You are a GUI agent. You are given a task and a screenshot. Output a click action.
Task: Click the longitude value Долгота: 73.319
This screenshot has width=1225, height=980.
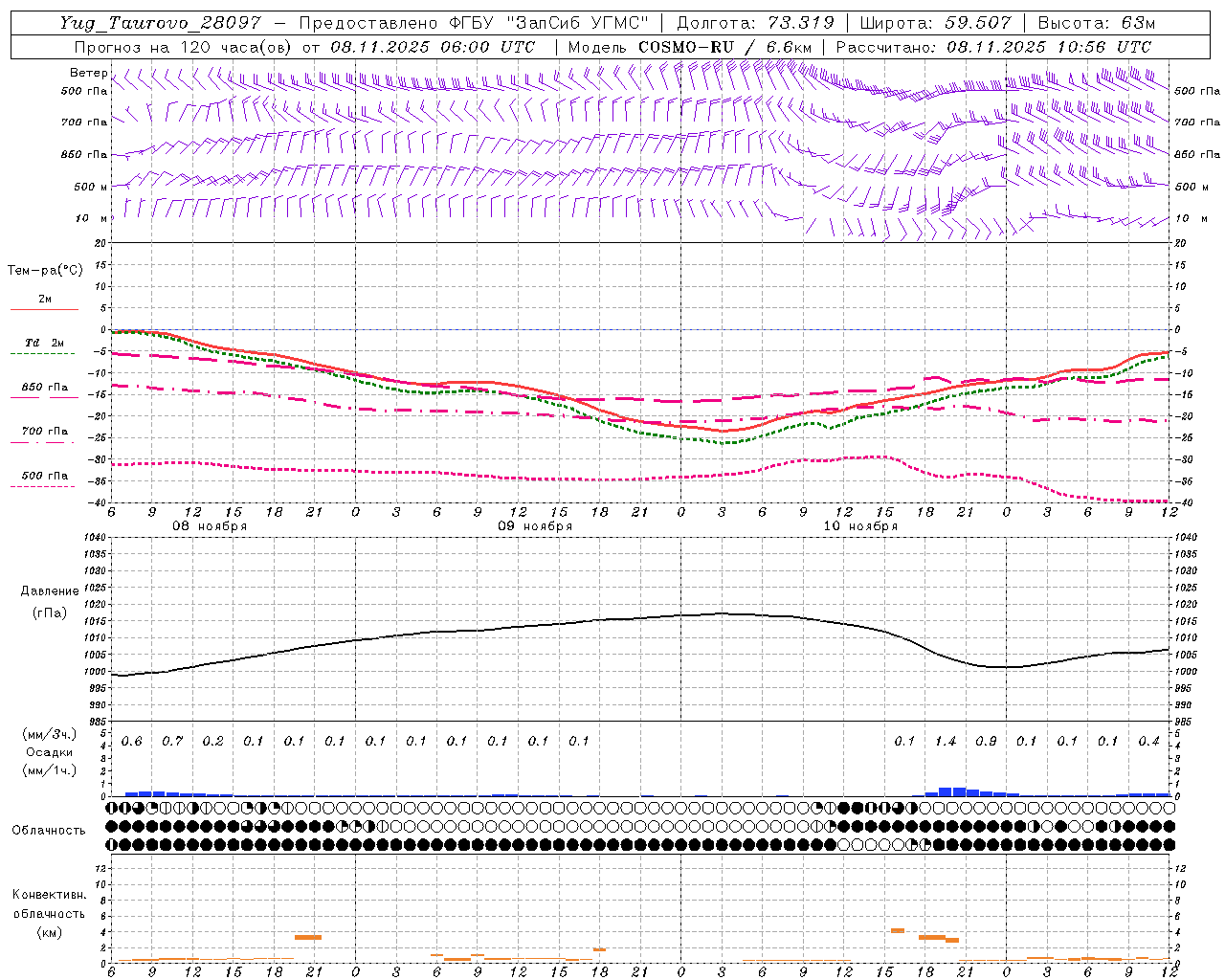[755, 23]
